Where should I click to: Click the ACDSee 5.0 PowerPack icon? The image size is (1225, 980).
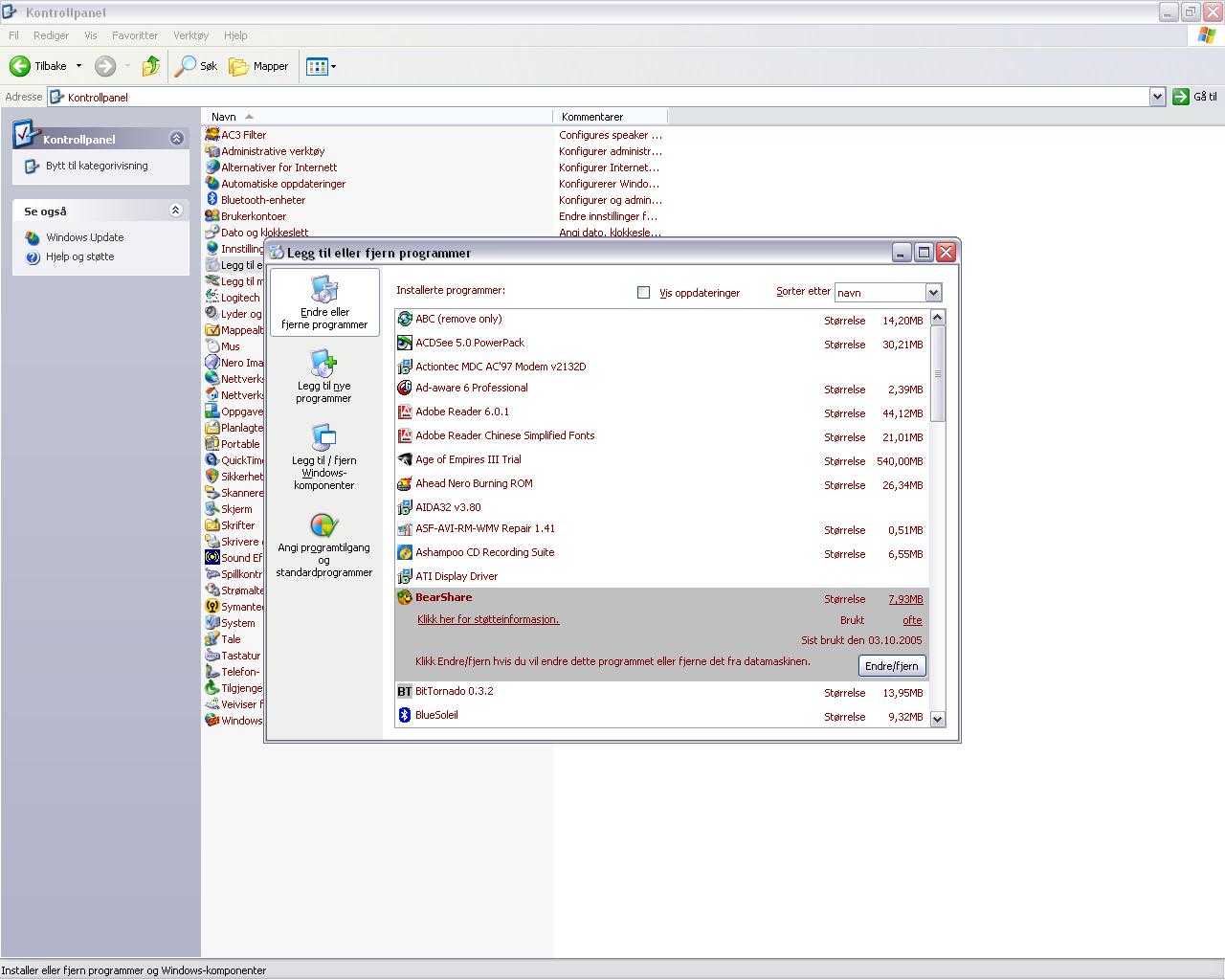tap(405, 343)
